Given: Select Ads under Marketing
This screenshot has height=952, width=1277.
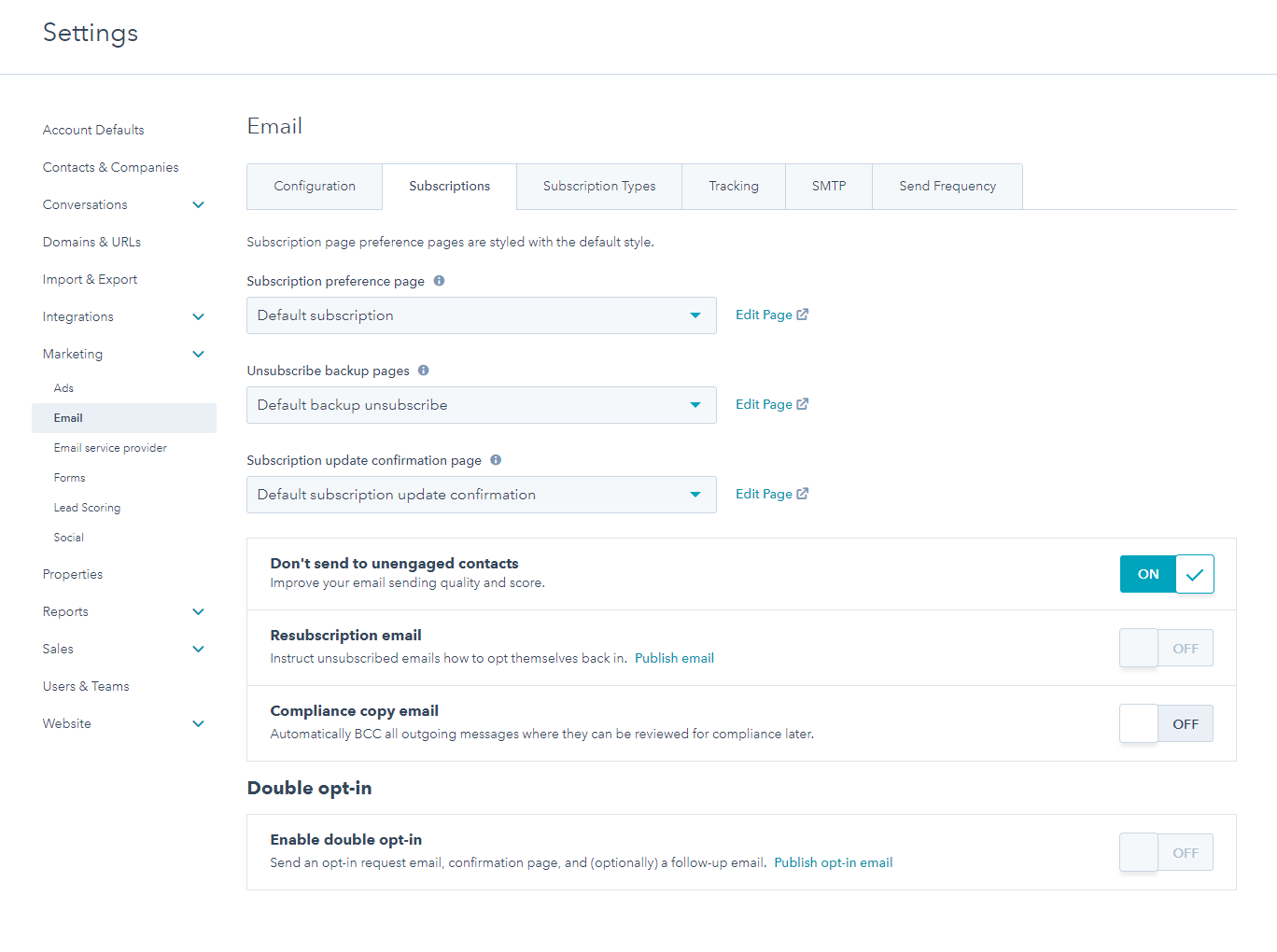Looking at the screenshot, I should point(63,388).
